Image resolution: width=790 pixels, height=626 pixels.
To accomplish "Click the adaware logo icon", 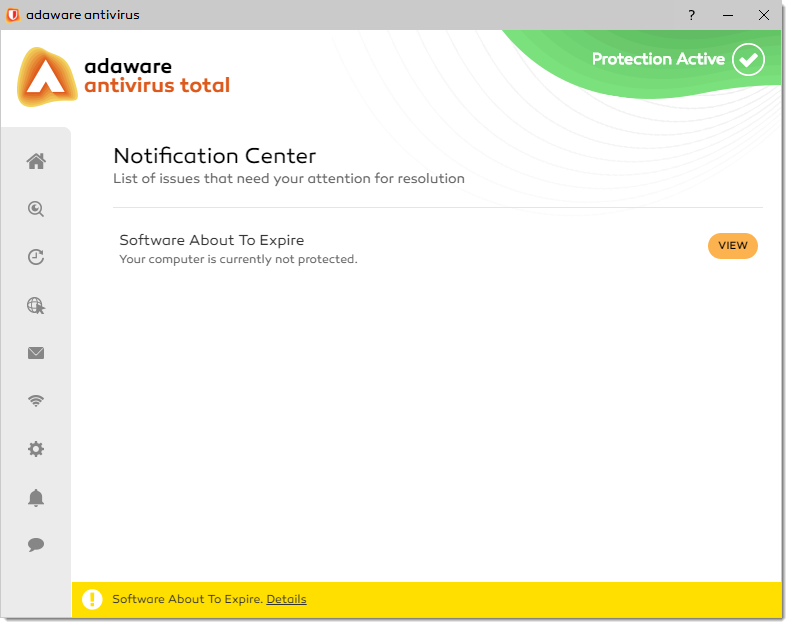I will tap(46, 77).
